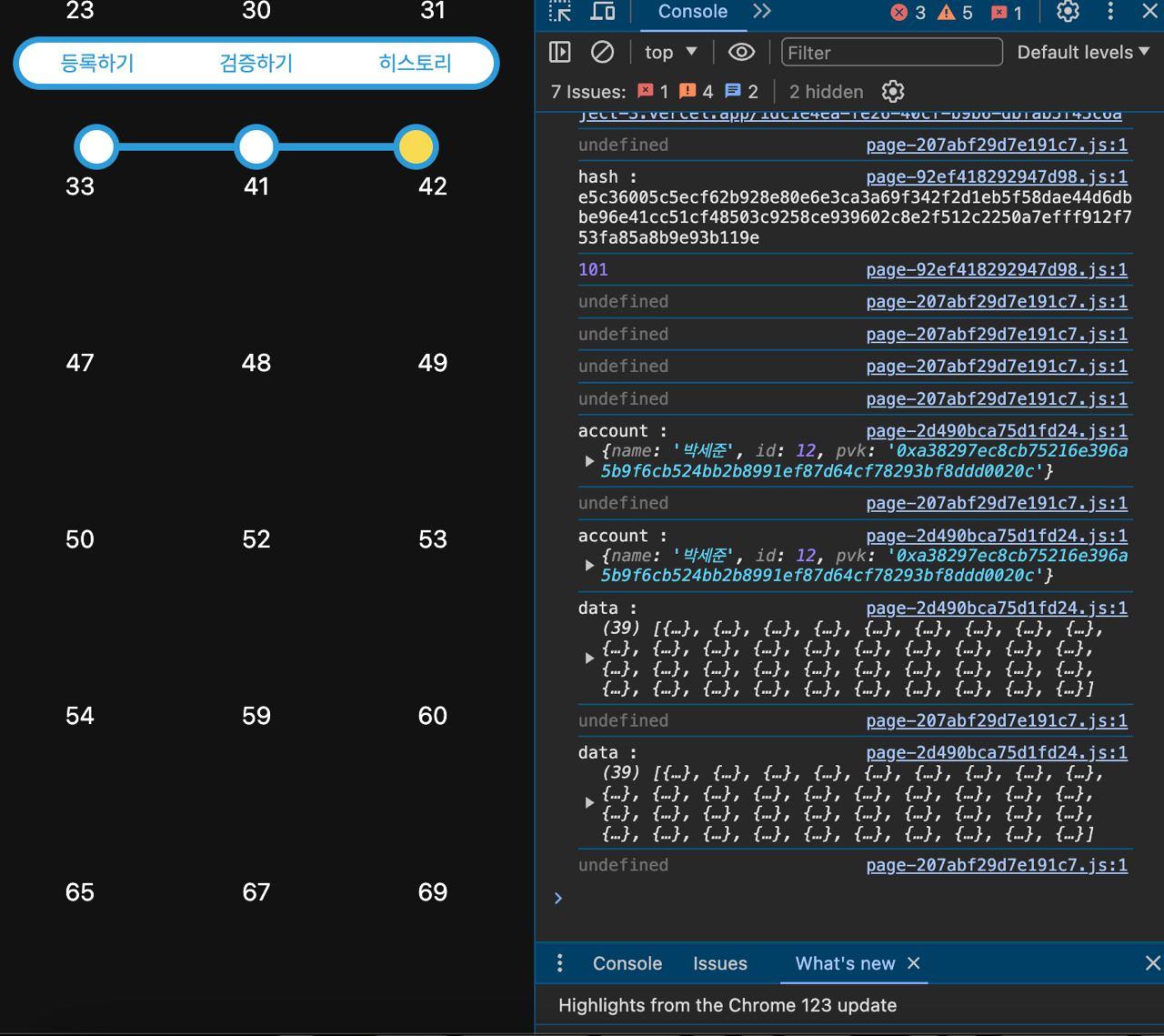Expand second account object log

pos(589,566)
